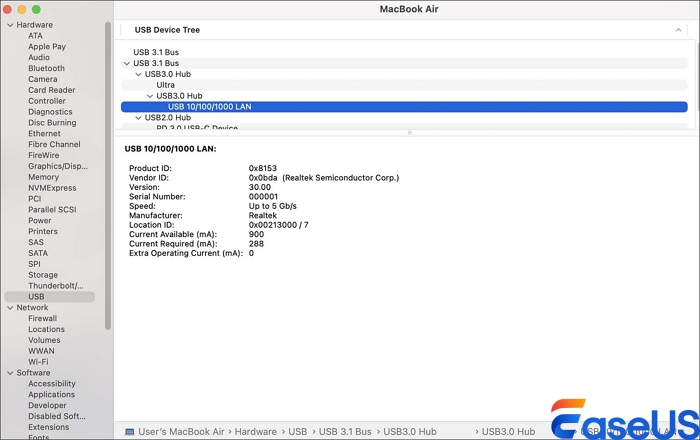
Task: Open Disc Burning in the sidebar
Action: (52, 123)
